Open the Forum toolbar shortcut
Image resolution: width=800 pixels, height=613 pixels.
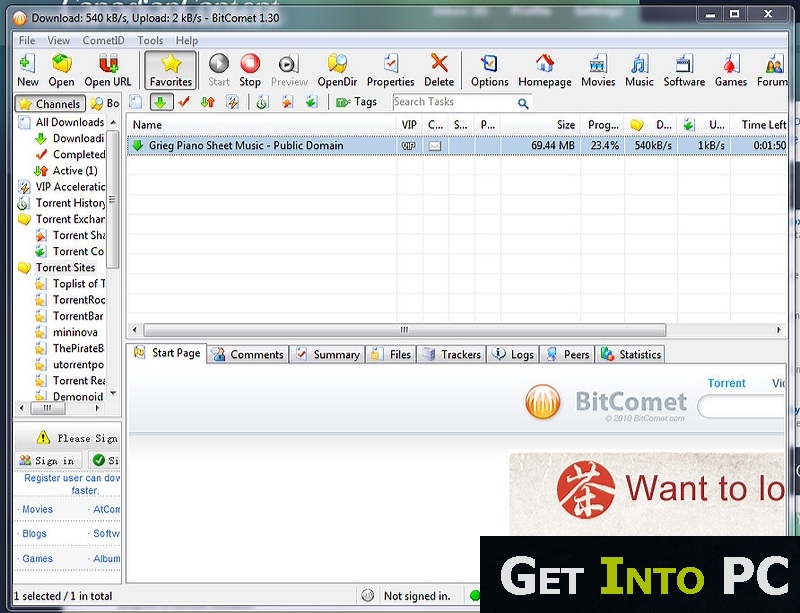772,70
